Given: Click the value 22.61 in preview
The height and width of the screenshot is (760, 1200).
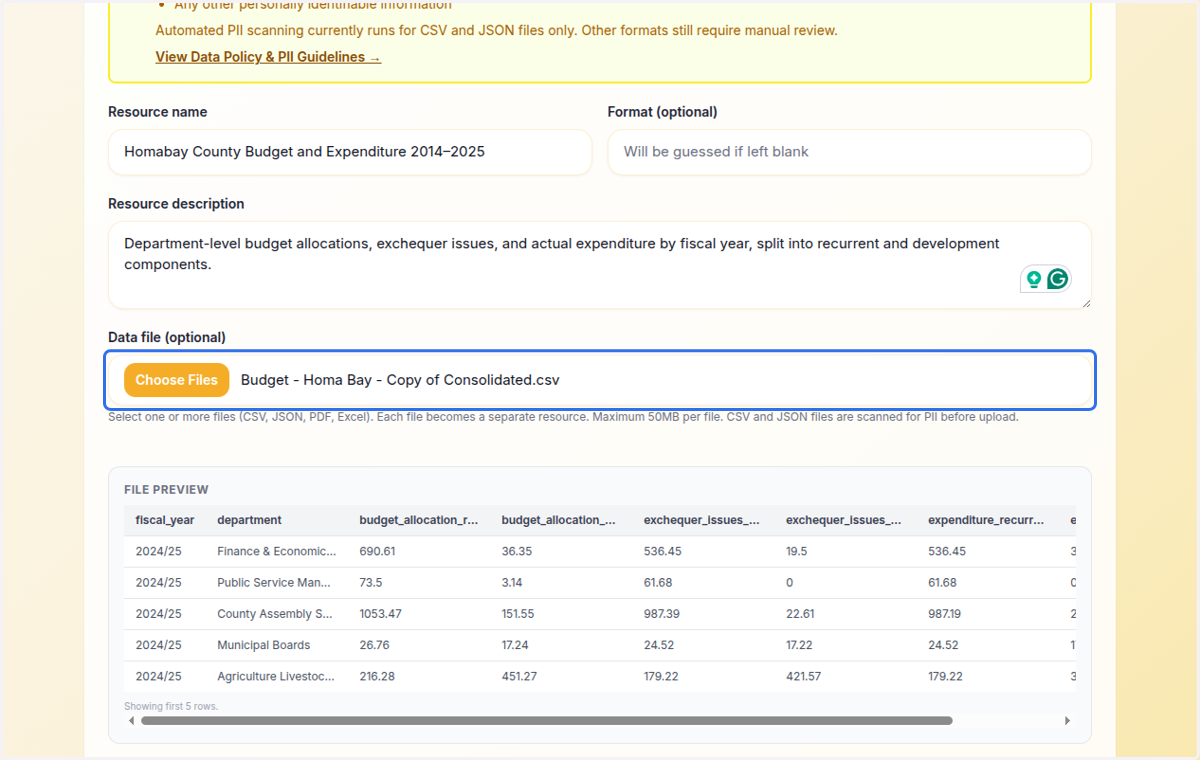Looking at the screenshot, I should click(800, 613).
